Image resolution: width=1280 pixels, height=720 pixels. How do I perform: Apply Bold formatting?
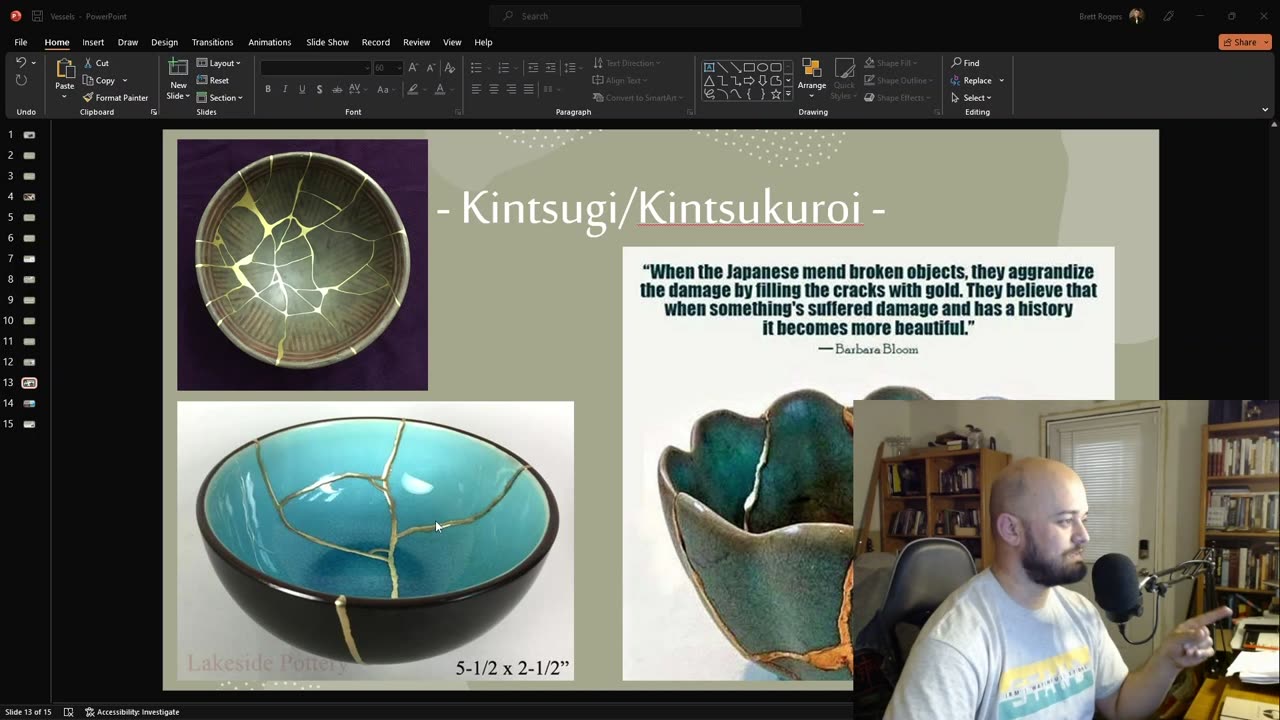(x=268, y=89)
